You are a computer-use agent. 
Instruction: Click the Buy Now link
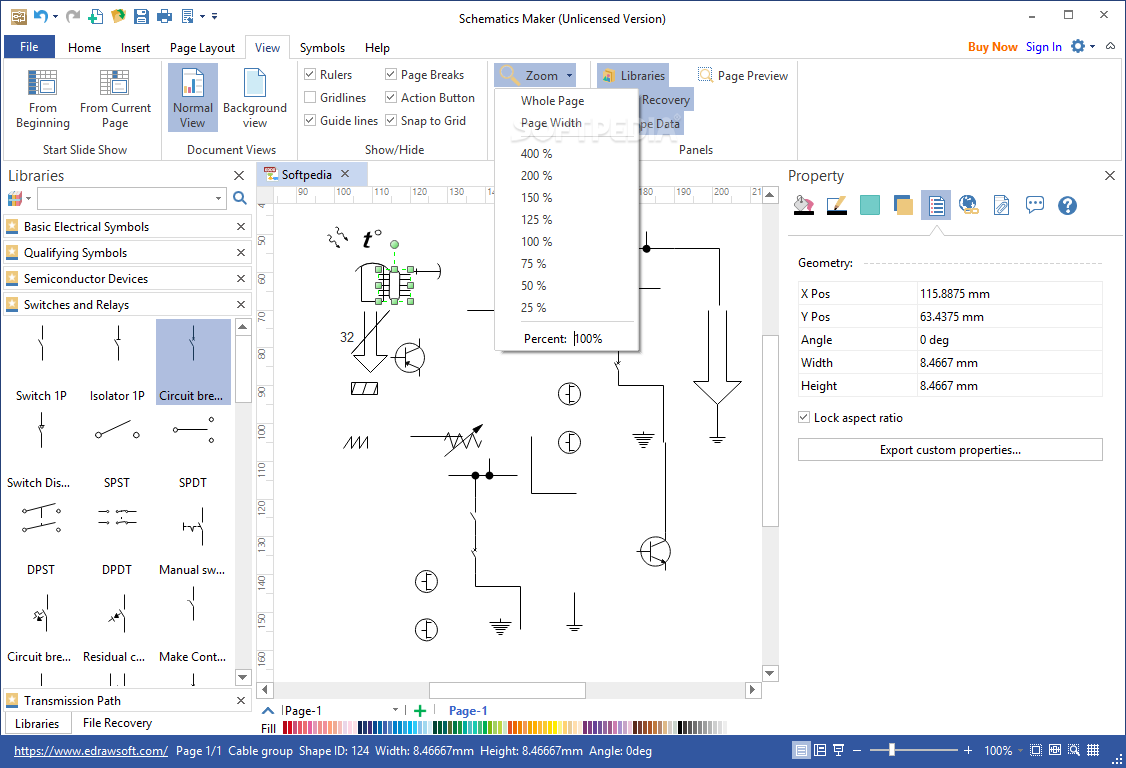click(992, 47)
